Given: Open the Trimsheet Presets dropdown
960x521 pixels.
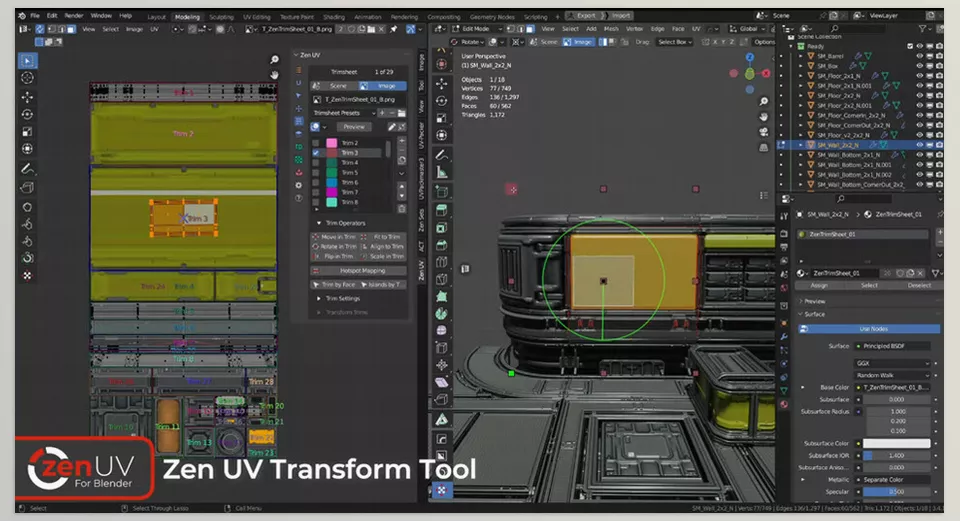Looking at the screenshot, I should click(x=343, y=113).
